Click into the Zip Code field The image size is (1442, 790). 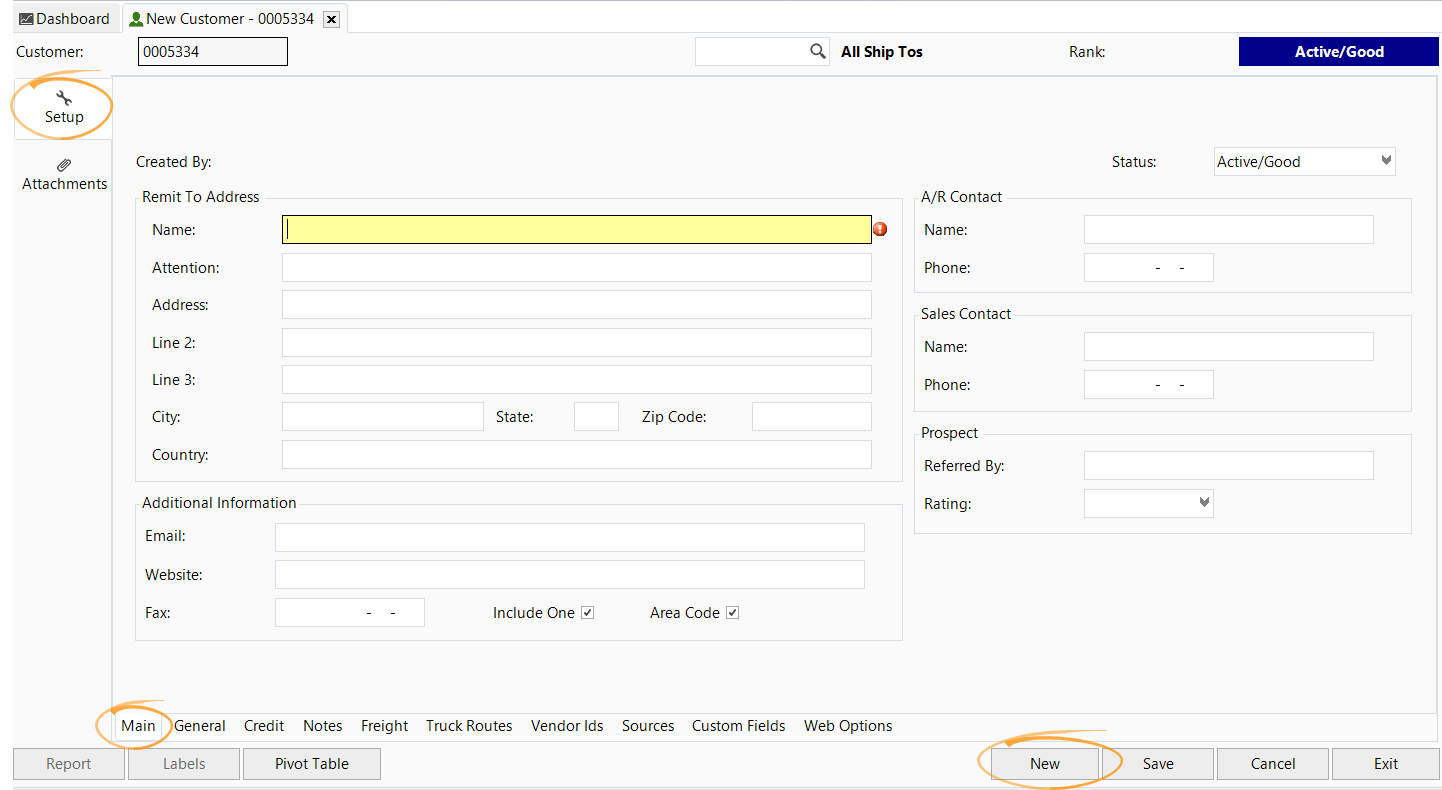(811, 417)
